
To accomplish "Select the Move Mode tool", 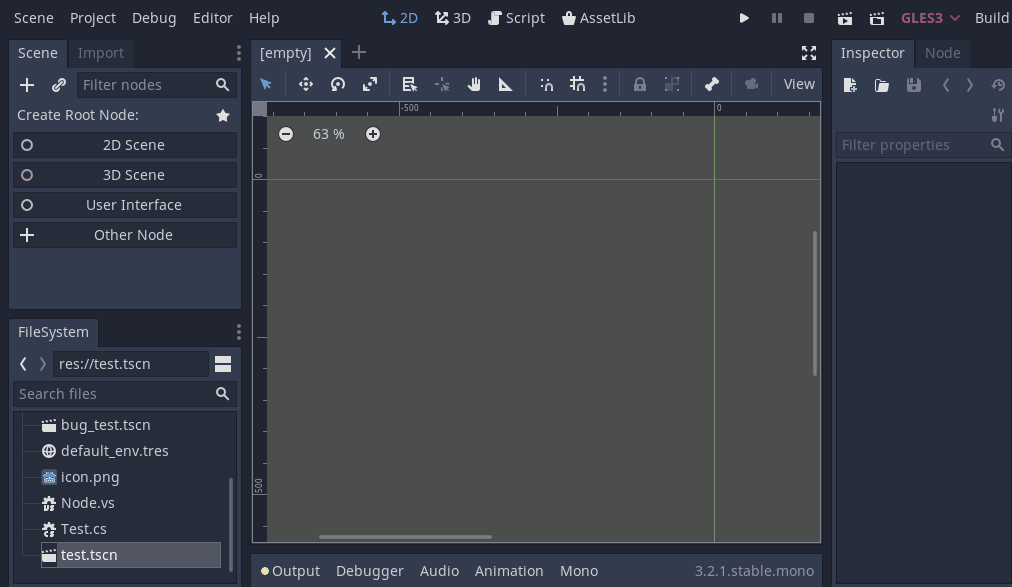I will tap(306, 84).
